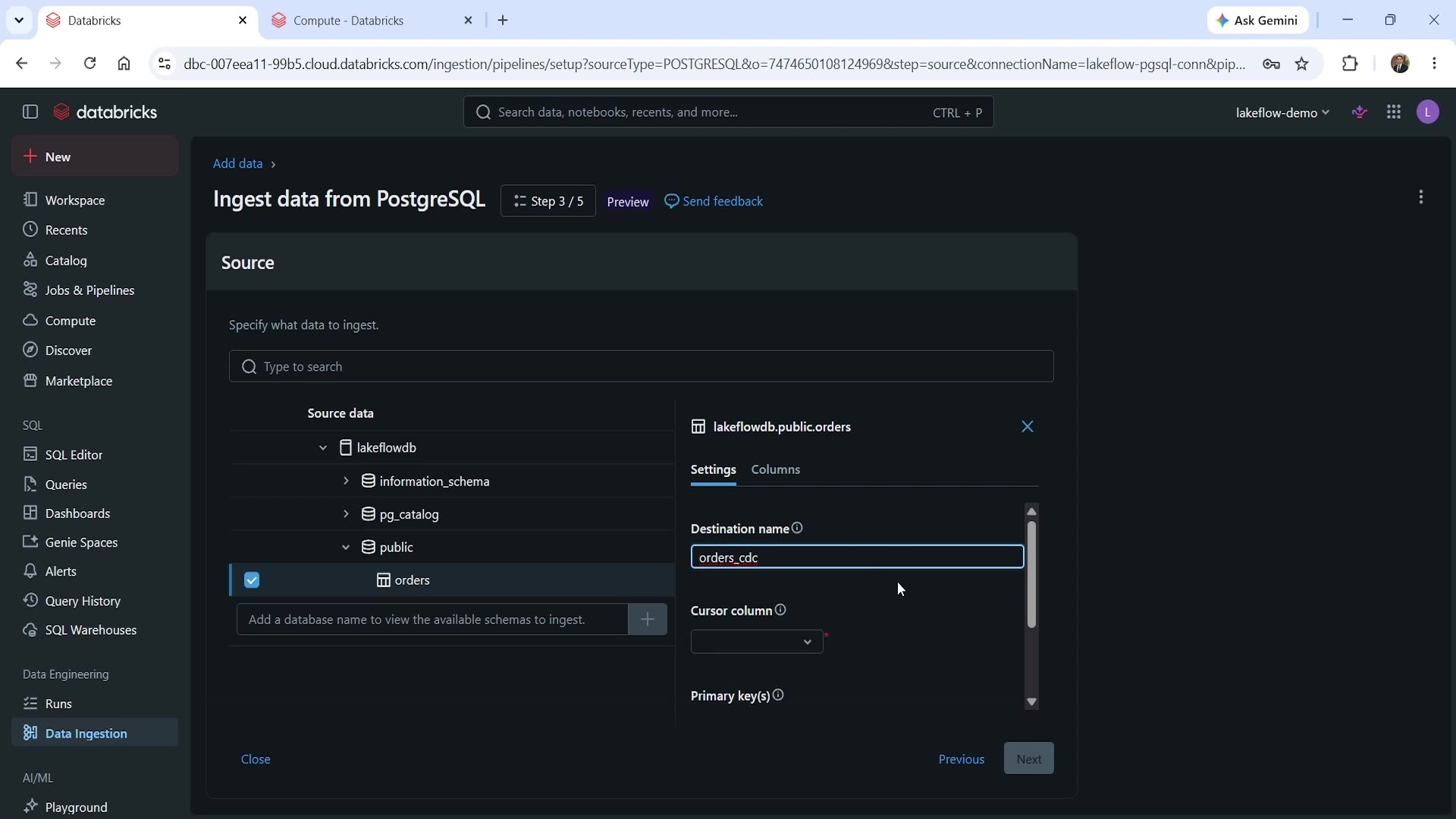Open Alerts in the sidebar
The width and height of the screenshot is (1456, 819).
click(95, 571)
